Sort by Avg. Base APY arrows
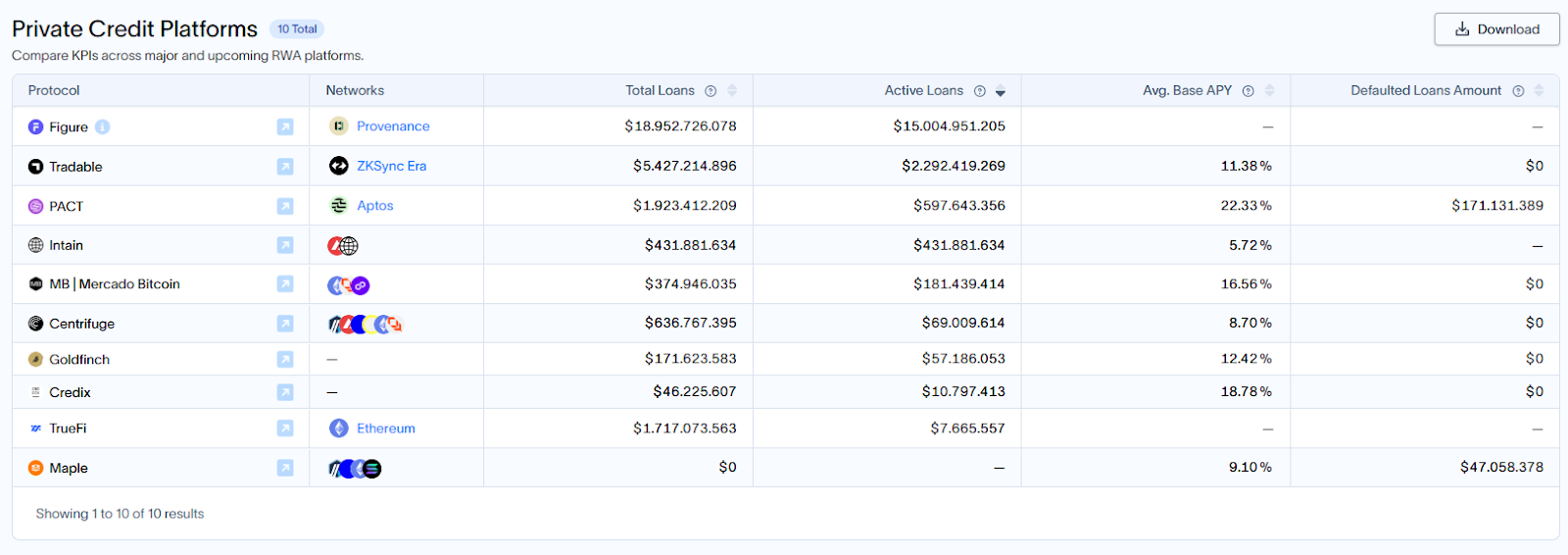The image size is (1568, 555). [x=1270, y=90]
